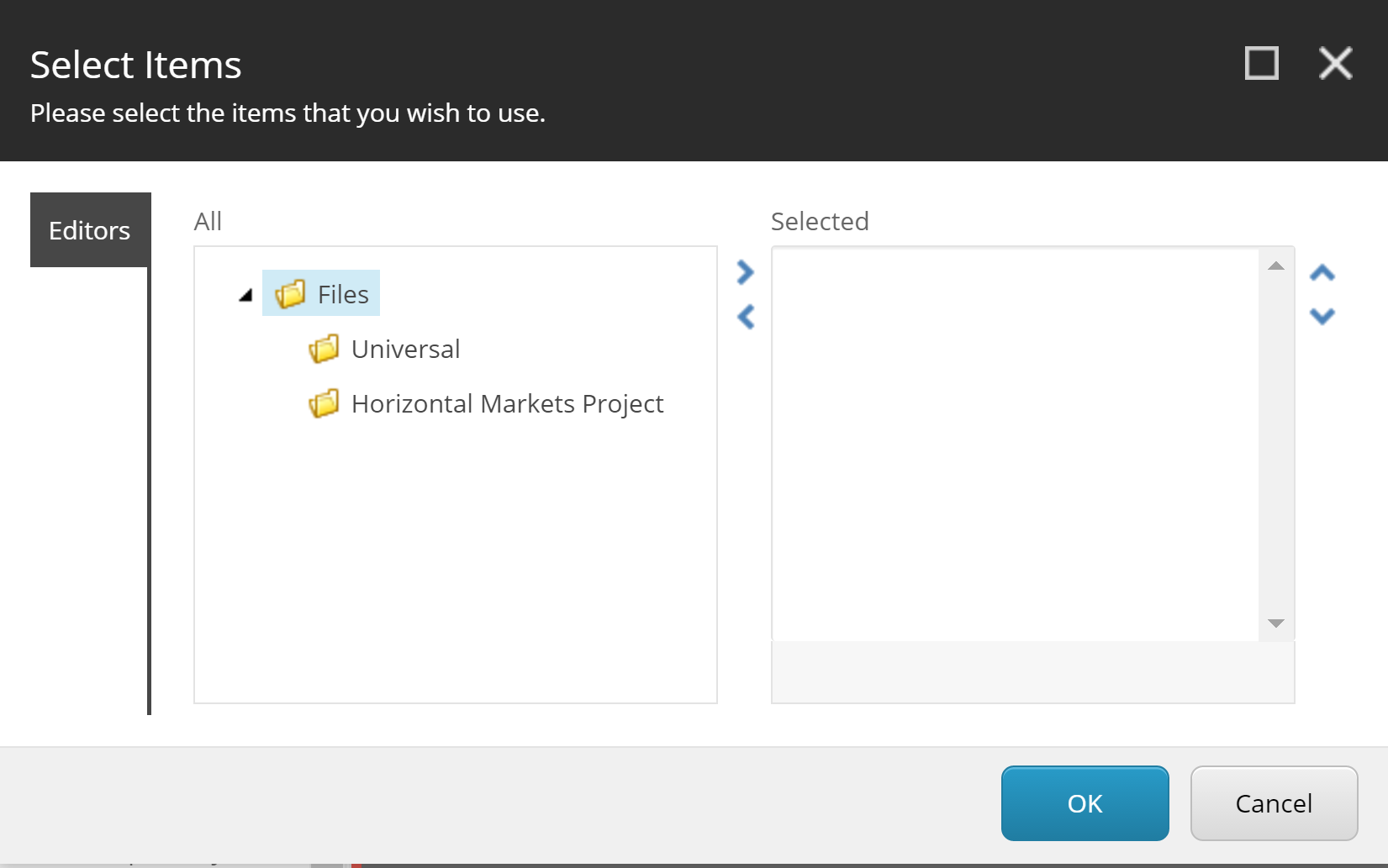
Task: Click the move-down reorder arrow
Action: [x=1322, y=317]
